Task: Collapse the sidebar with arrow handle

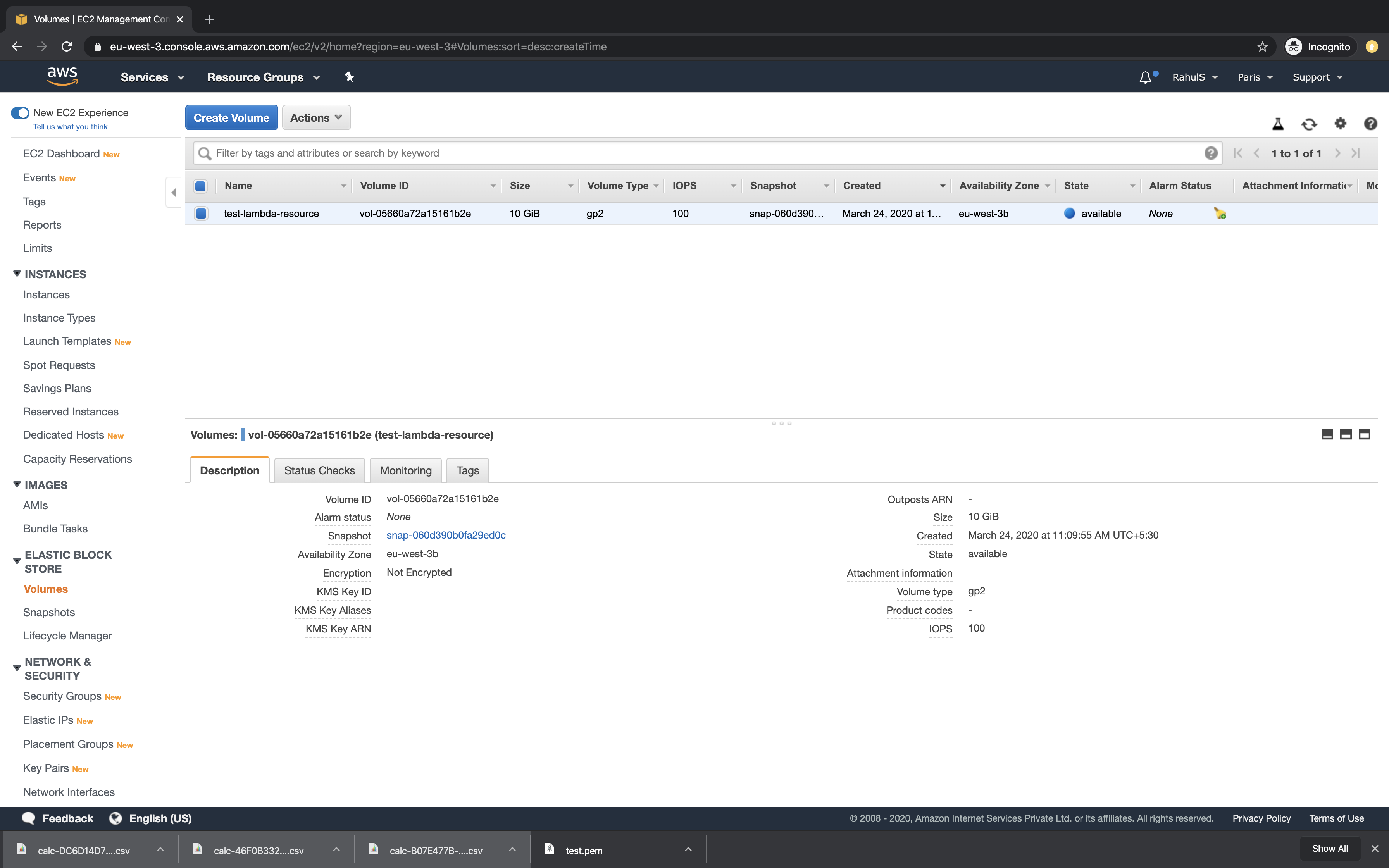Action: pos(173,192)
